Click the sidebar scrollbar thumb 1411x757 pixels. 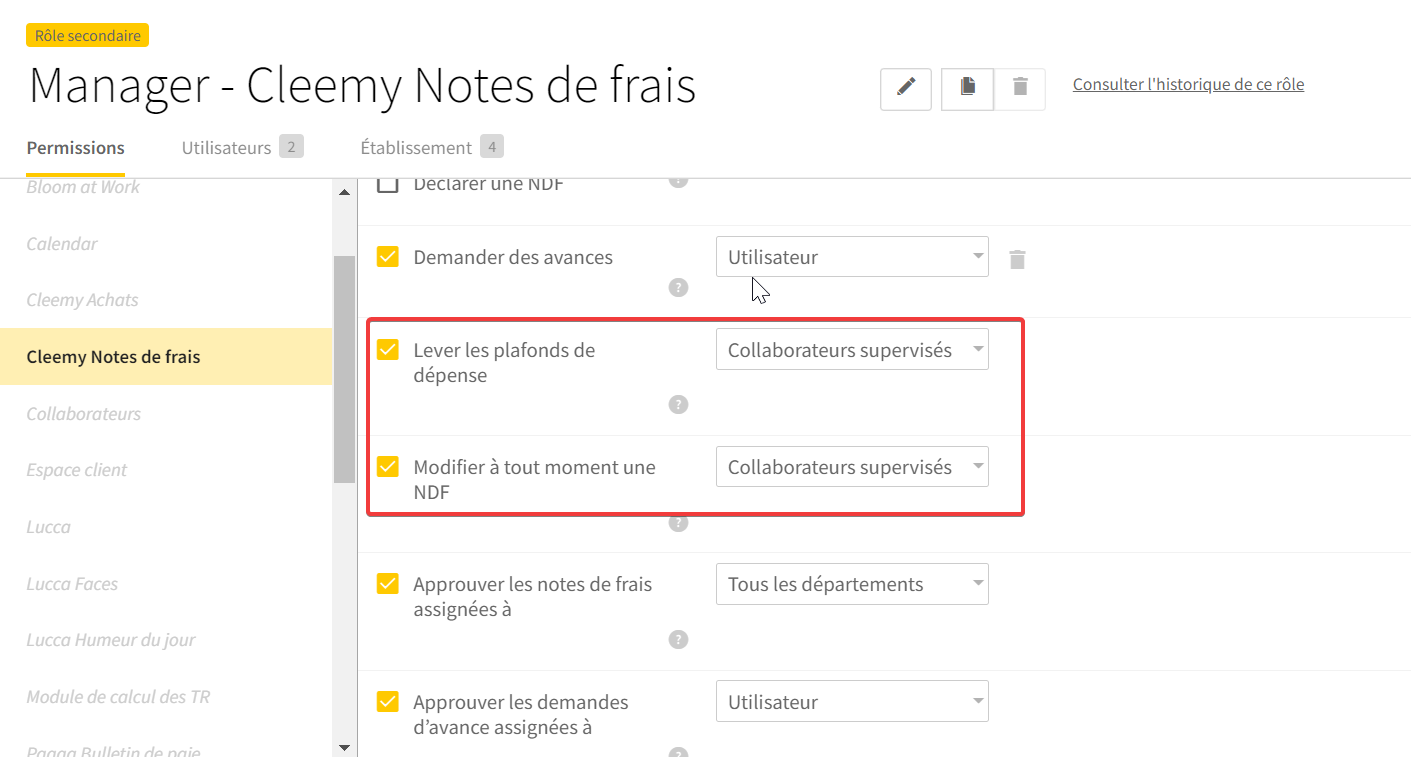click(344, 369)
